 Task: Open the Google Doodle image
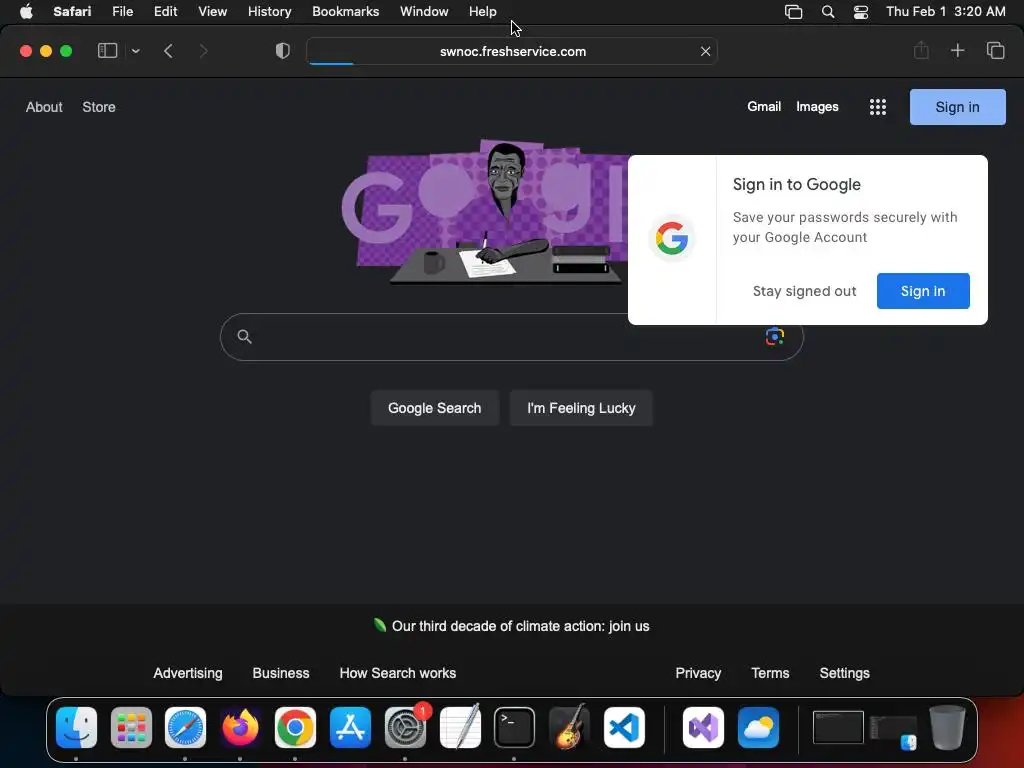coord(485,212)
